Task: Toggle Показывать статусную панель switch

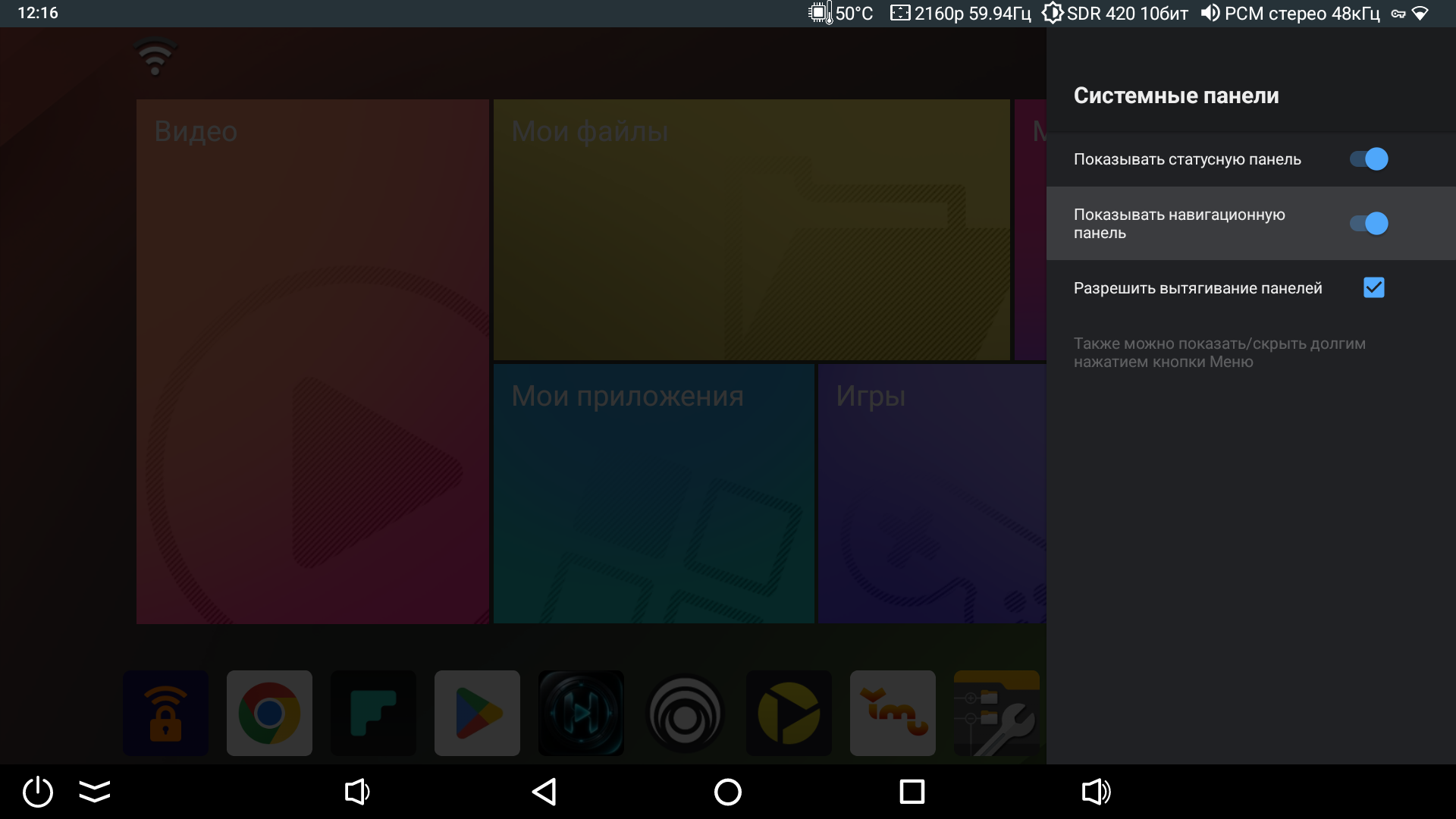Action: pyautogui.click(x=1369, y=159)
